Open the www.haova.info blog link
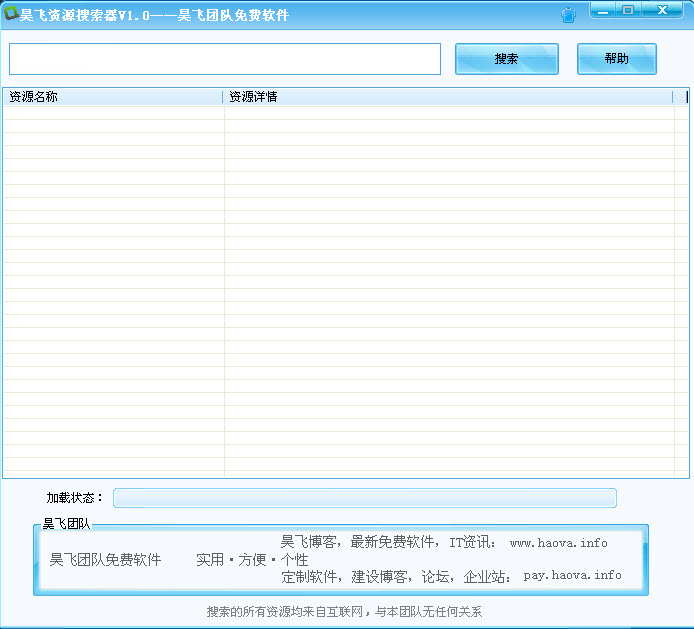694x629 pixels. pyautogui.click(x=558, y=543)
